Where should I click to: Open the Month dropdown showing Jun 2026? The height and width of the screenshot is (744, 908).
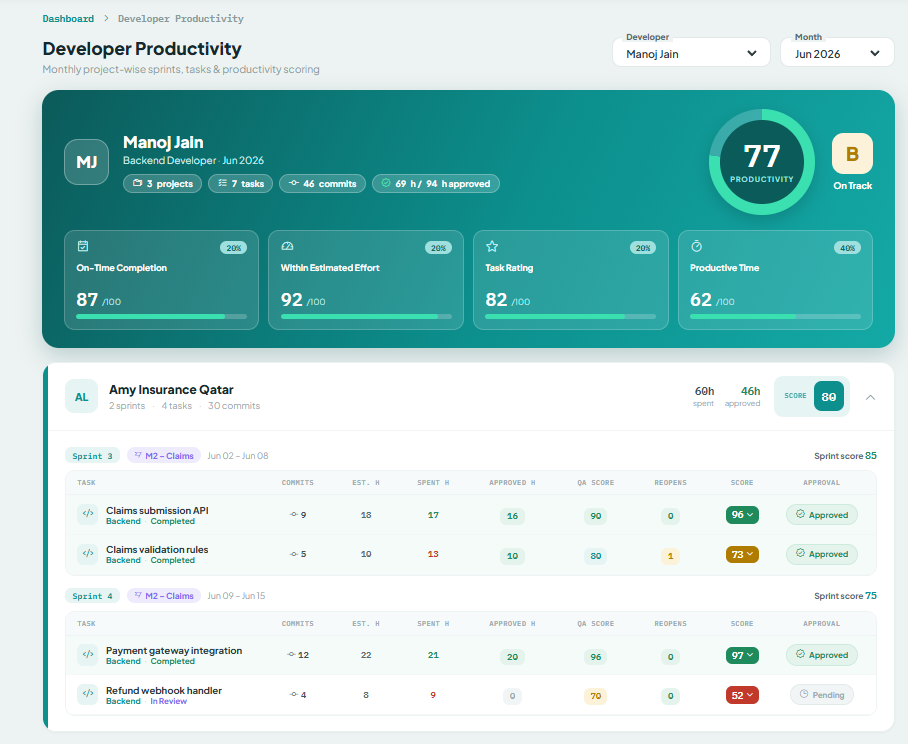837,53
